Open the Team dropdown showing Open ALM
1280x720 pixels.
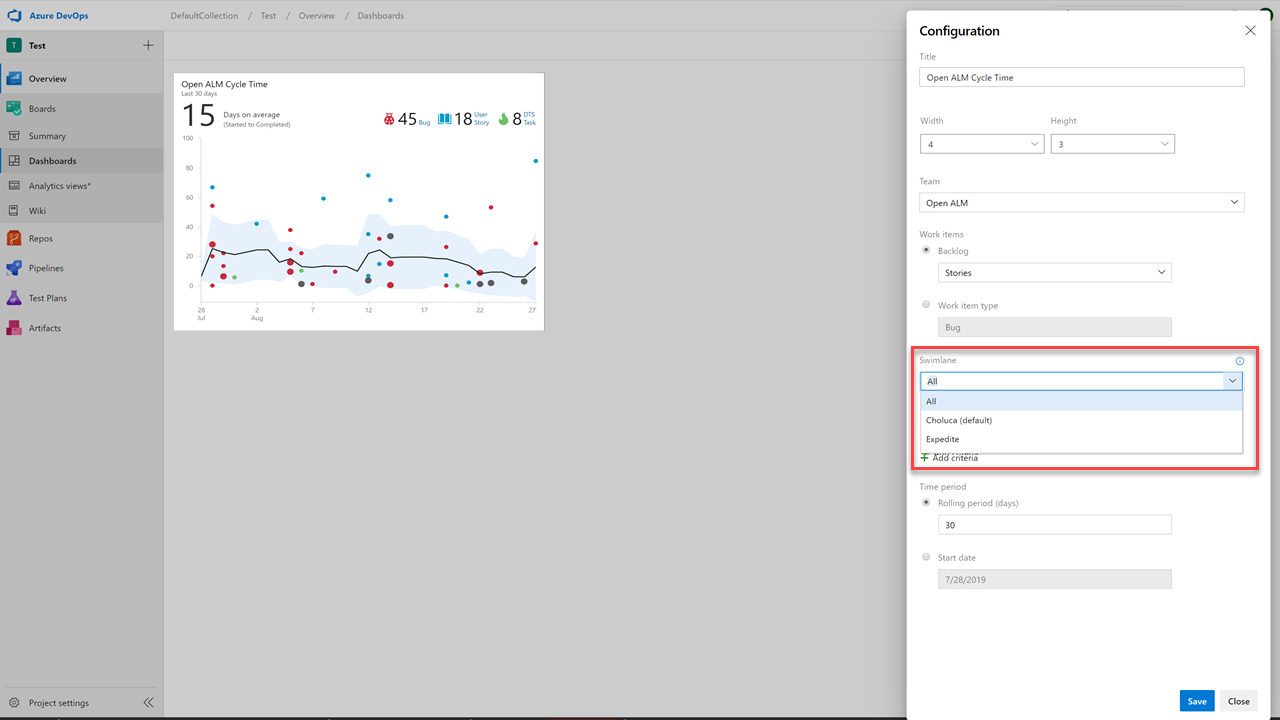[x=1081, y=202]
